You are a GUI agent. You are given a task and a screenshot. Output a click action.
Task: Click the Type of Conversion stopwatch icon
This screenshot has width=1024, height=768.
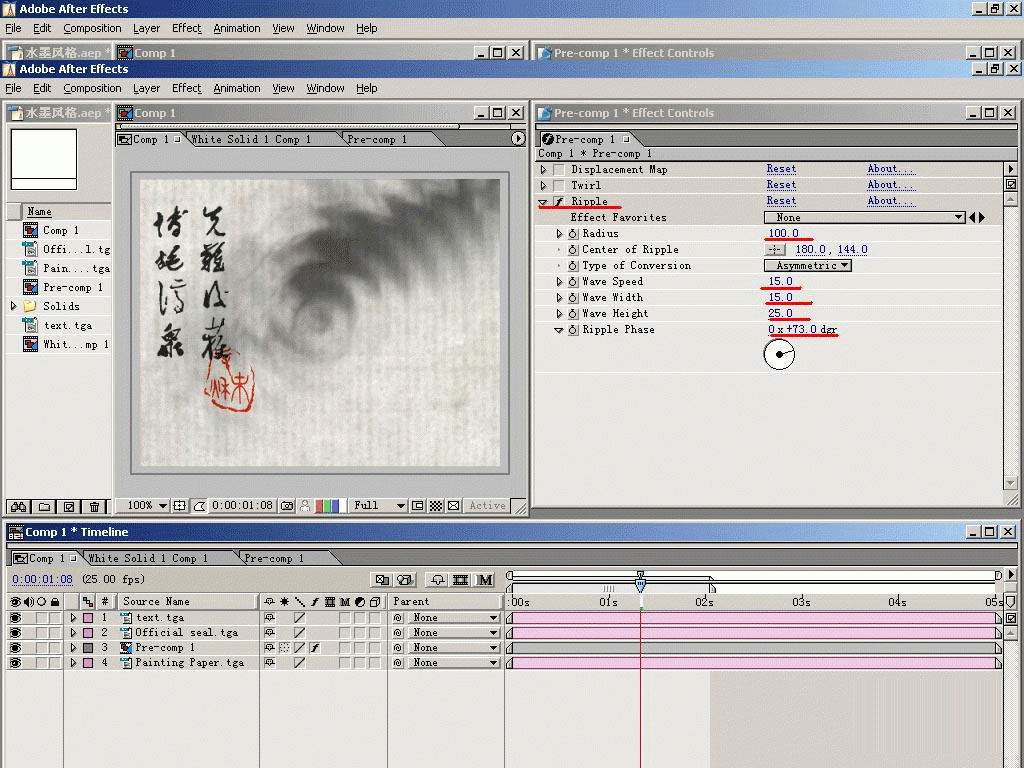coord(573,266)
